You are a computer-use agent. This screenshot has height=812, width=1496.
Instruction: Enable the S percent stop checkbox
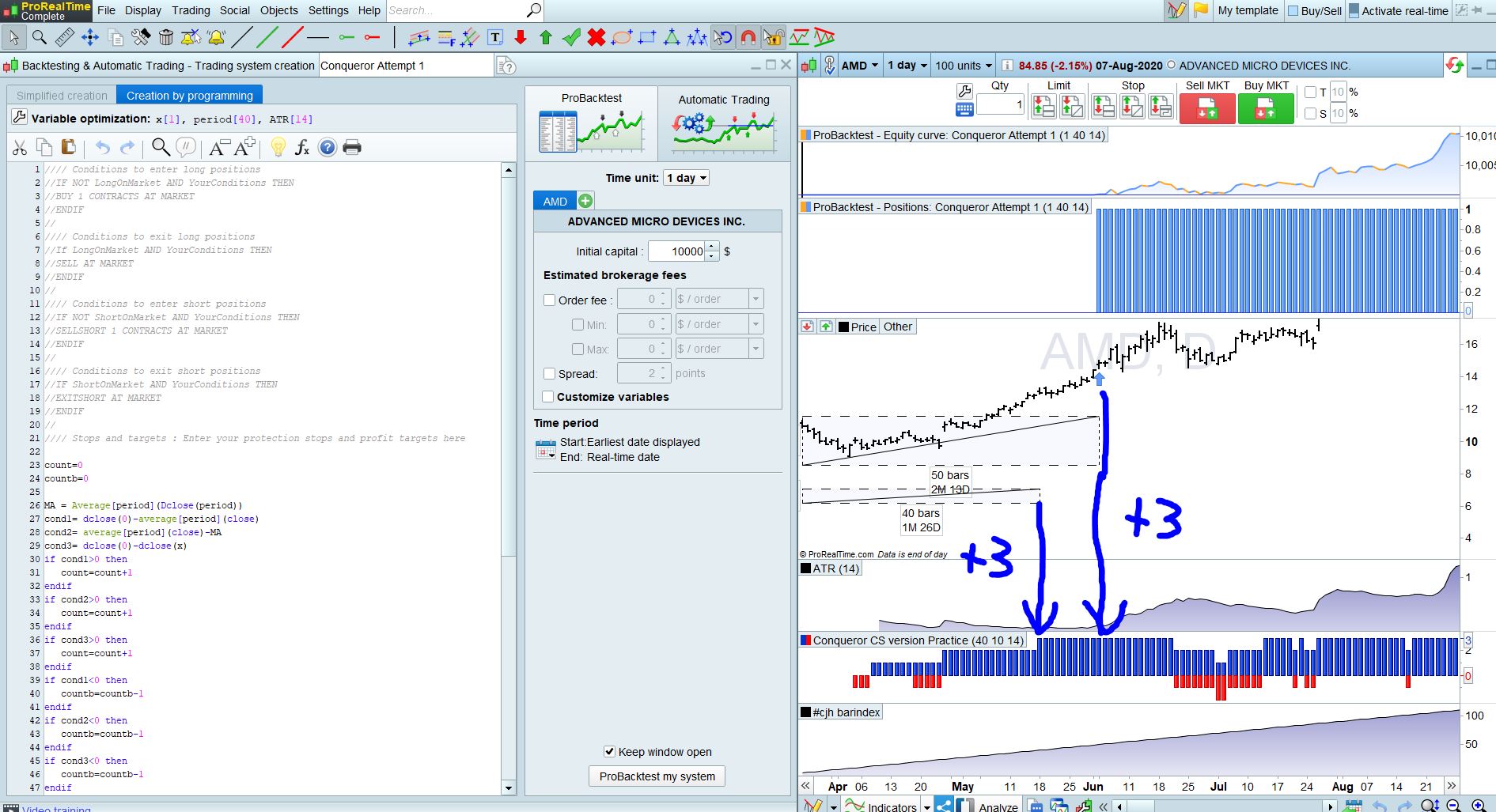pyautogui.click(x=1311, y=114)
